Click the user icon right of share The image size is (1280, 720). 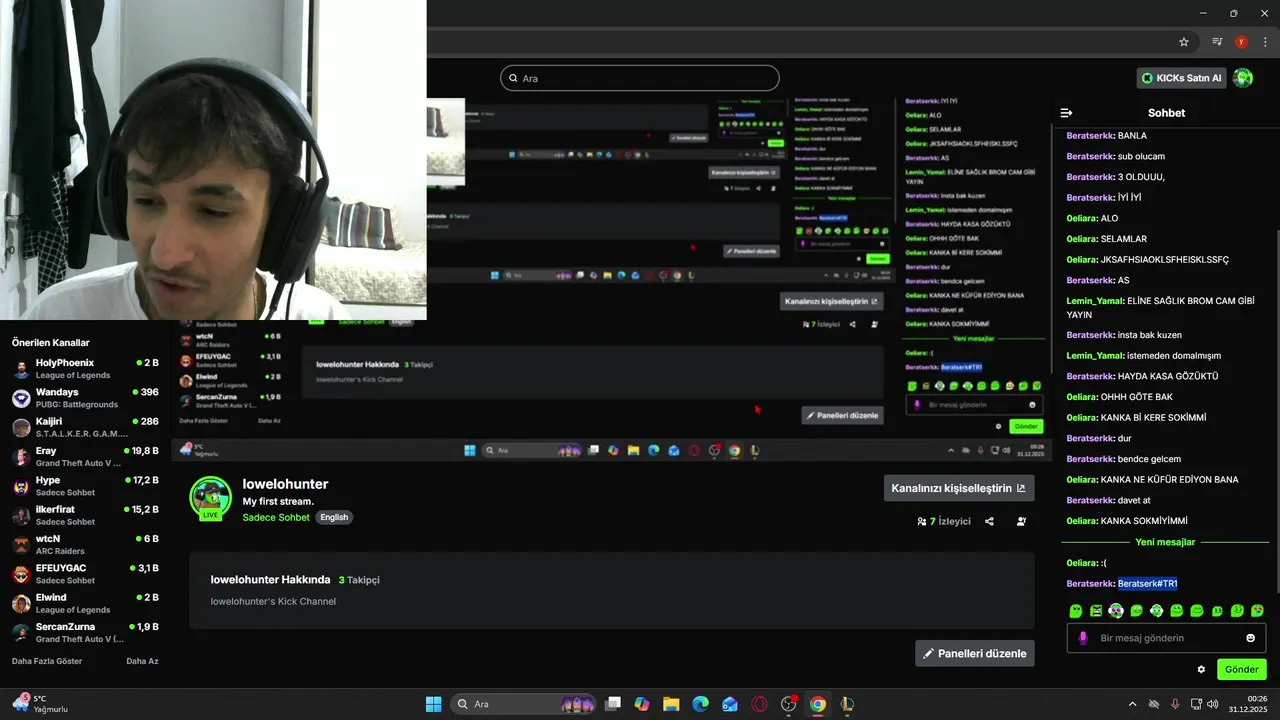(x=1021, y=521)
